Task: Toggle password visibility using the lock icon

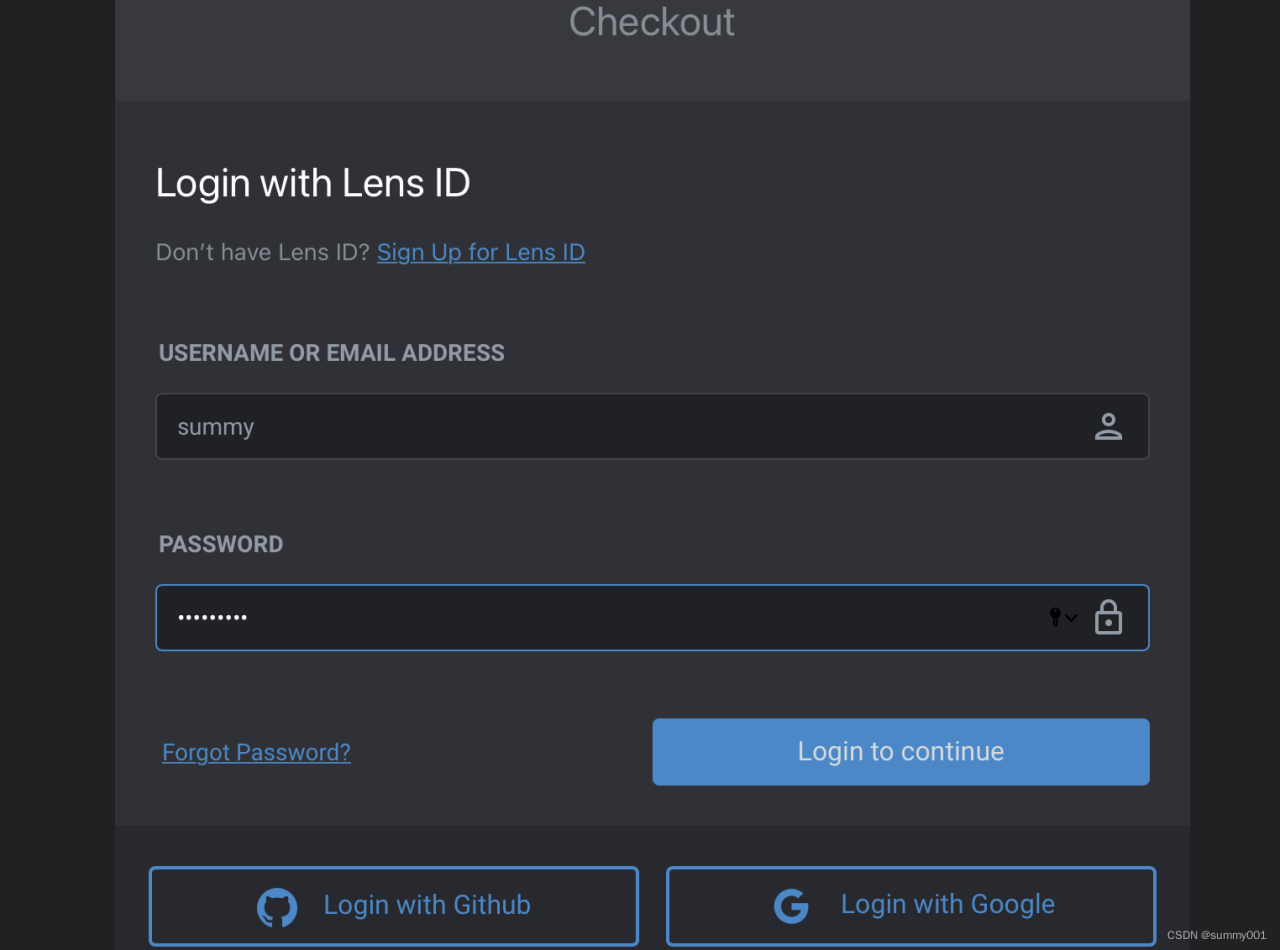Action: (x=1108, y=617)
